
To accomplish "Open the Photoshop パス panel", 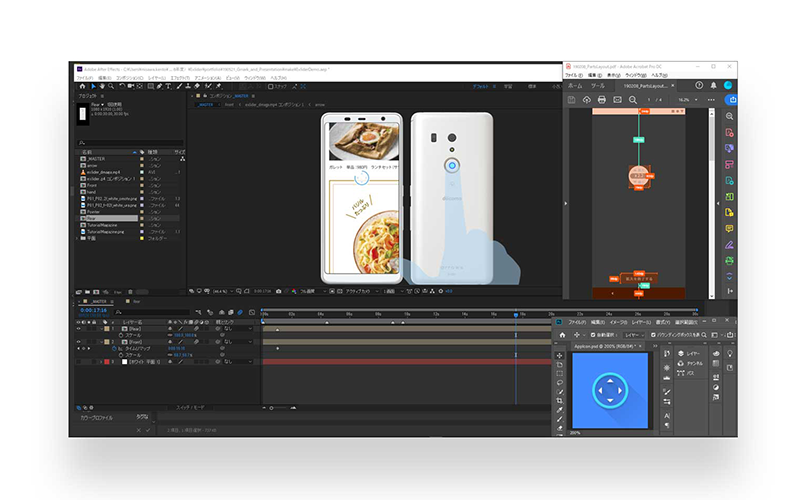I will click(686, 373).
